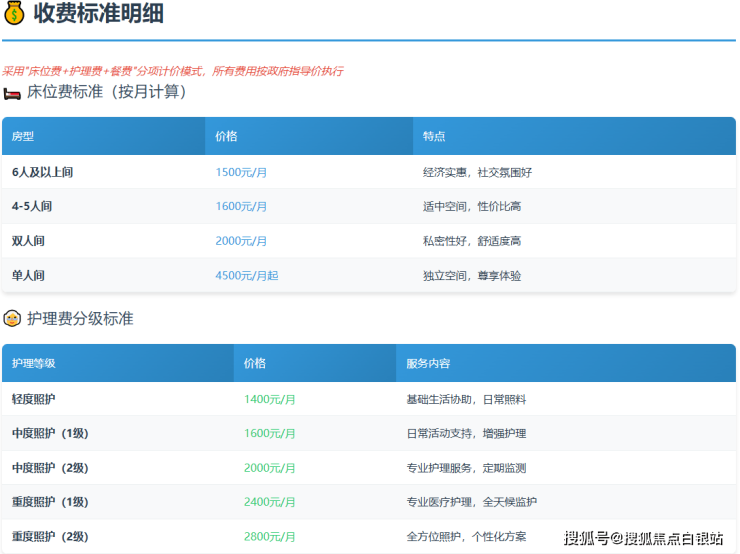Select the 特点 column header
Image resolution: width=740 pixels, height=554 pixels.
pos(434,136)
